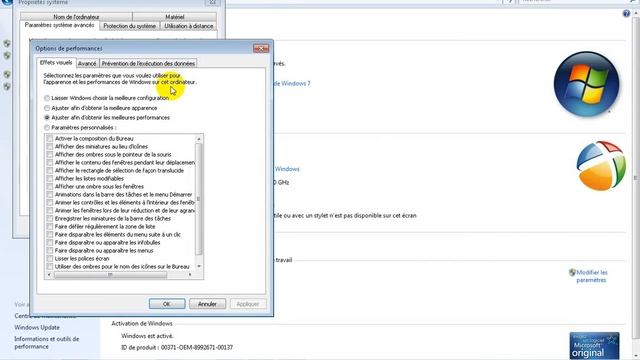
Task: Check 'Afficher des miniatures au lieu d'icônes'
Action: pos(50,147)
